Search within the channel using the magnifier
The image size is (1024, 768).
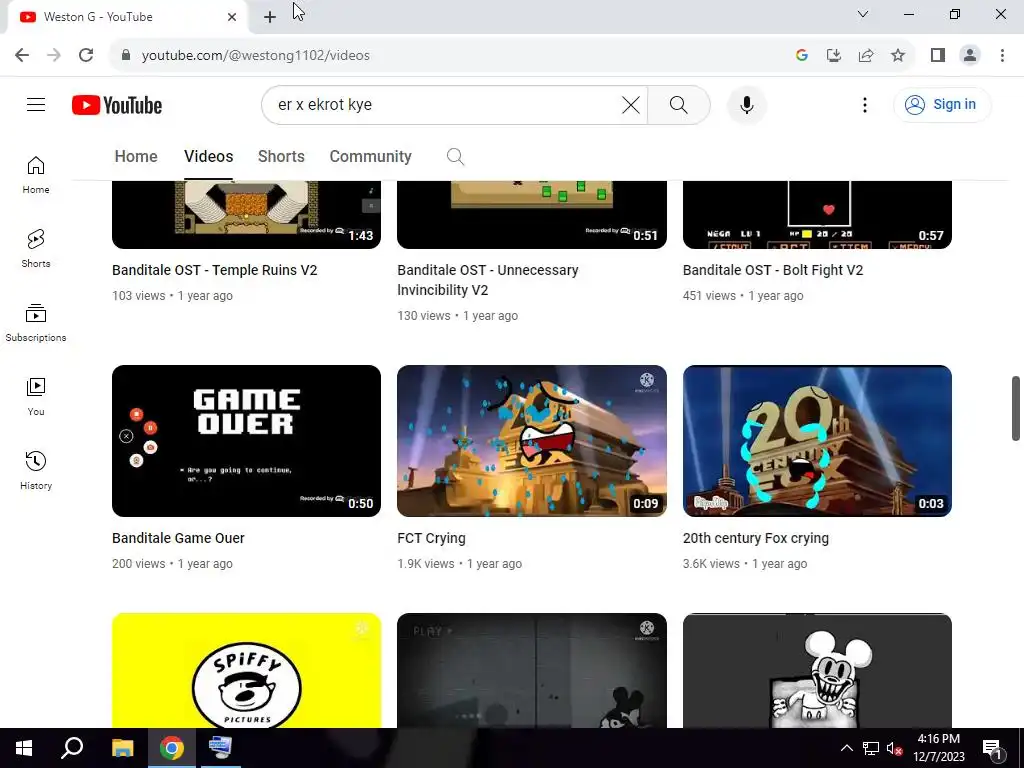[455, 157]
